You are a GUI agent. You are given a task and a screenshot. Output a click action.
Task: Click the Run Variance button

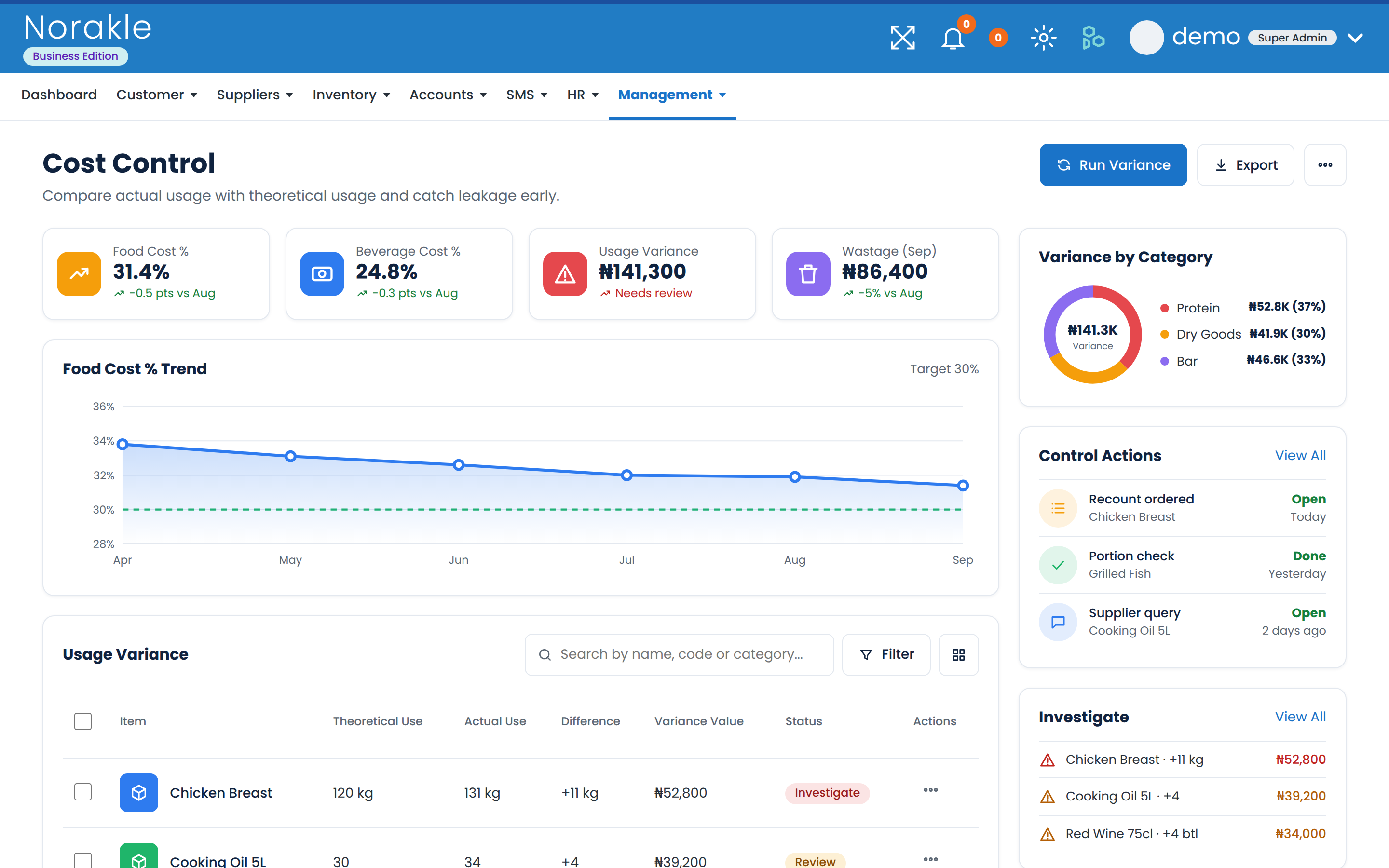[x=1113, y=165]
